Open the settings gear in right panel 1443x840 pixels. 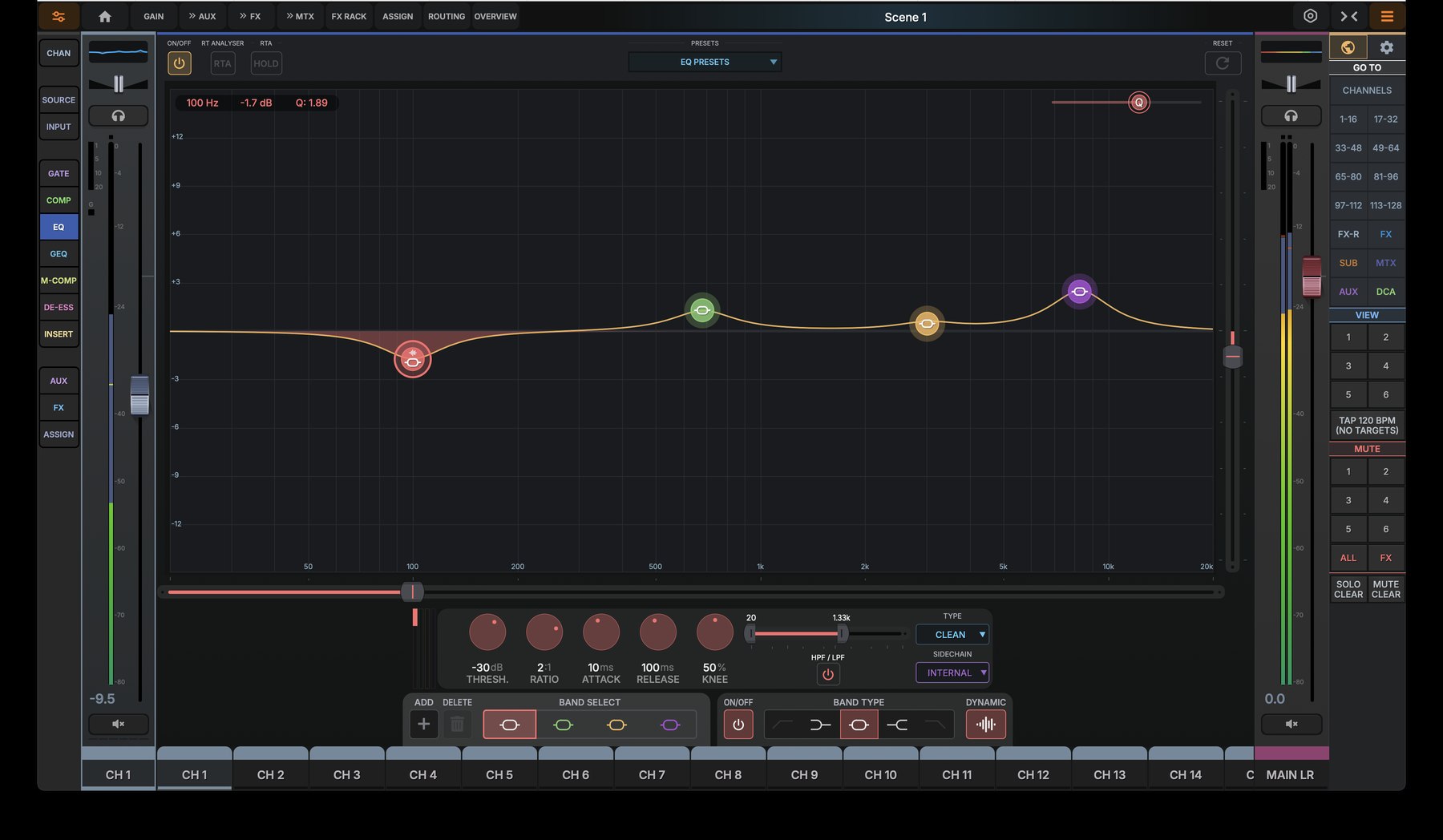tap(1386, 47)
